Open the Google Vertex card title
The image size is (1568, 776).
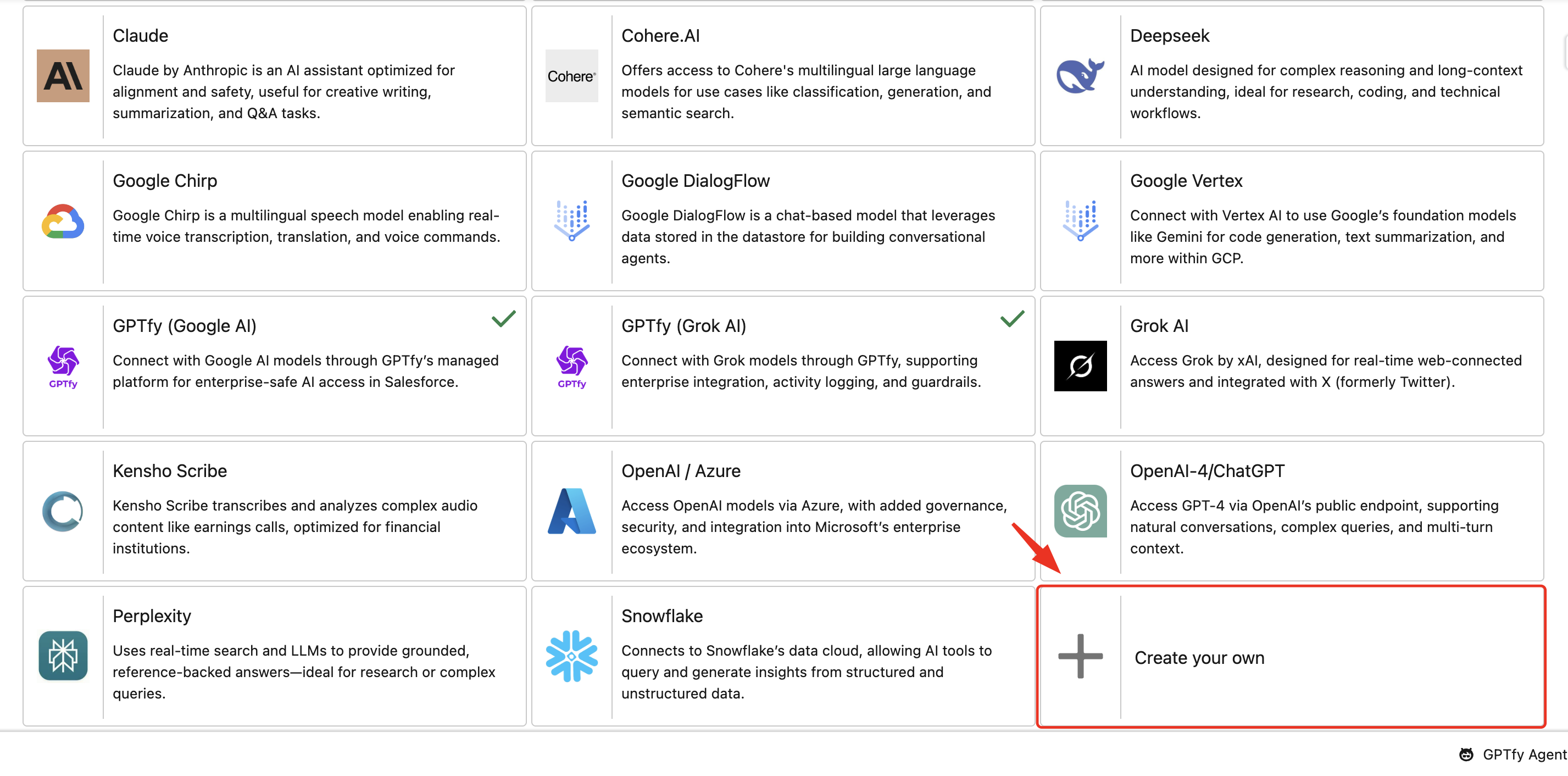tap(1186, 181)
